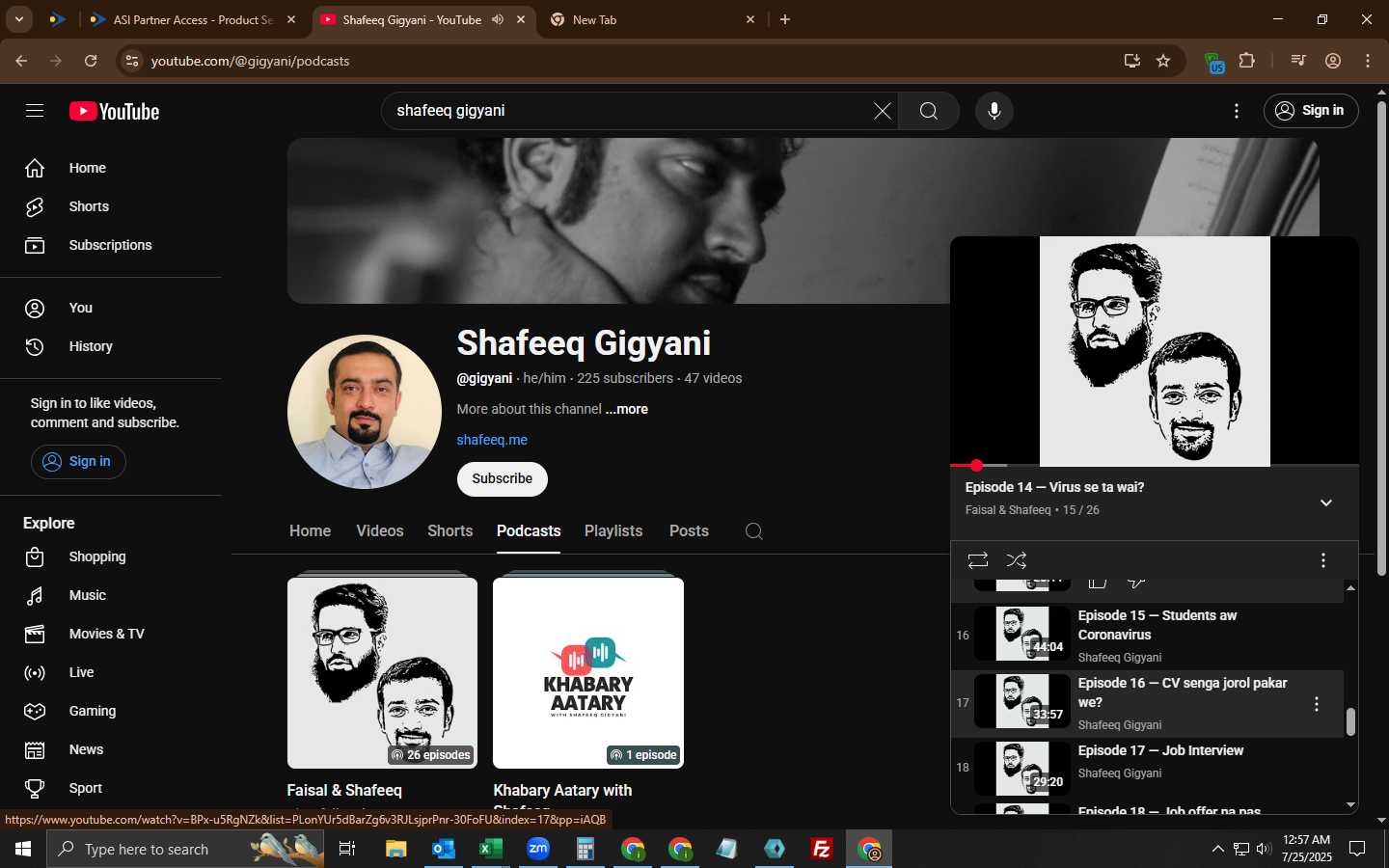Click sidebar Sign in button

[78, 462]
